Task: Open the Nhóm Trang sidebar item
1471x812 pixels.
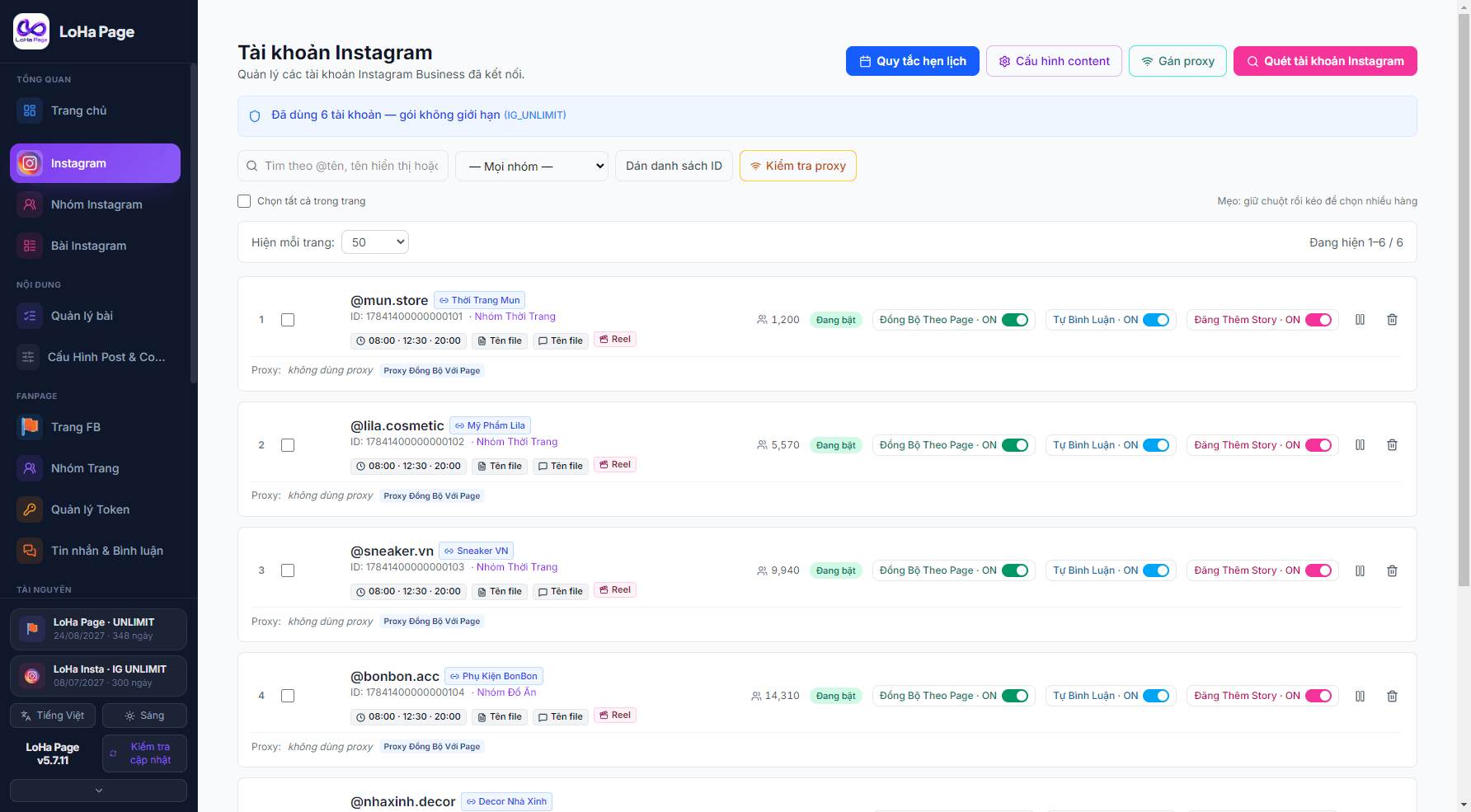Action: tap(95, 468)
